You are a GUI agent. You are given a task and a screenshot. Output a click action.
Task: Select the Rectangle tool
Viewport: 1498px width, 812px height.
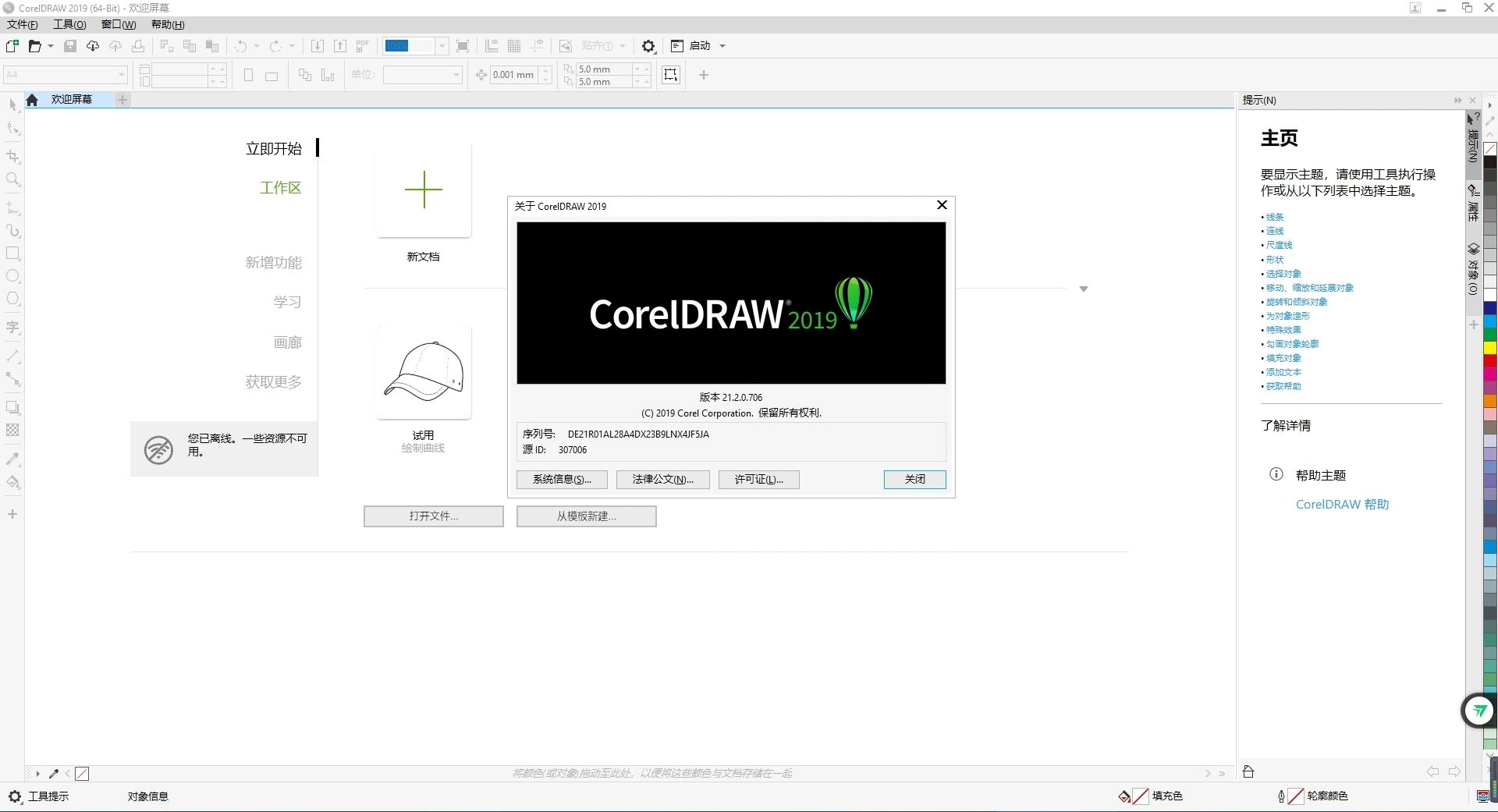pos(12,253)
